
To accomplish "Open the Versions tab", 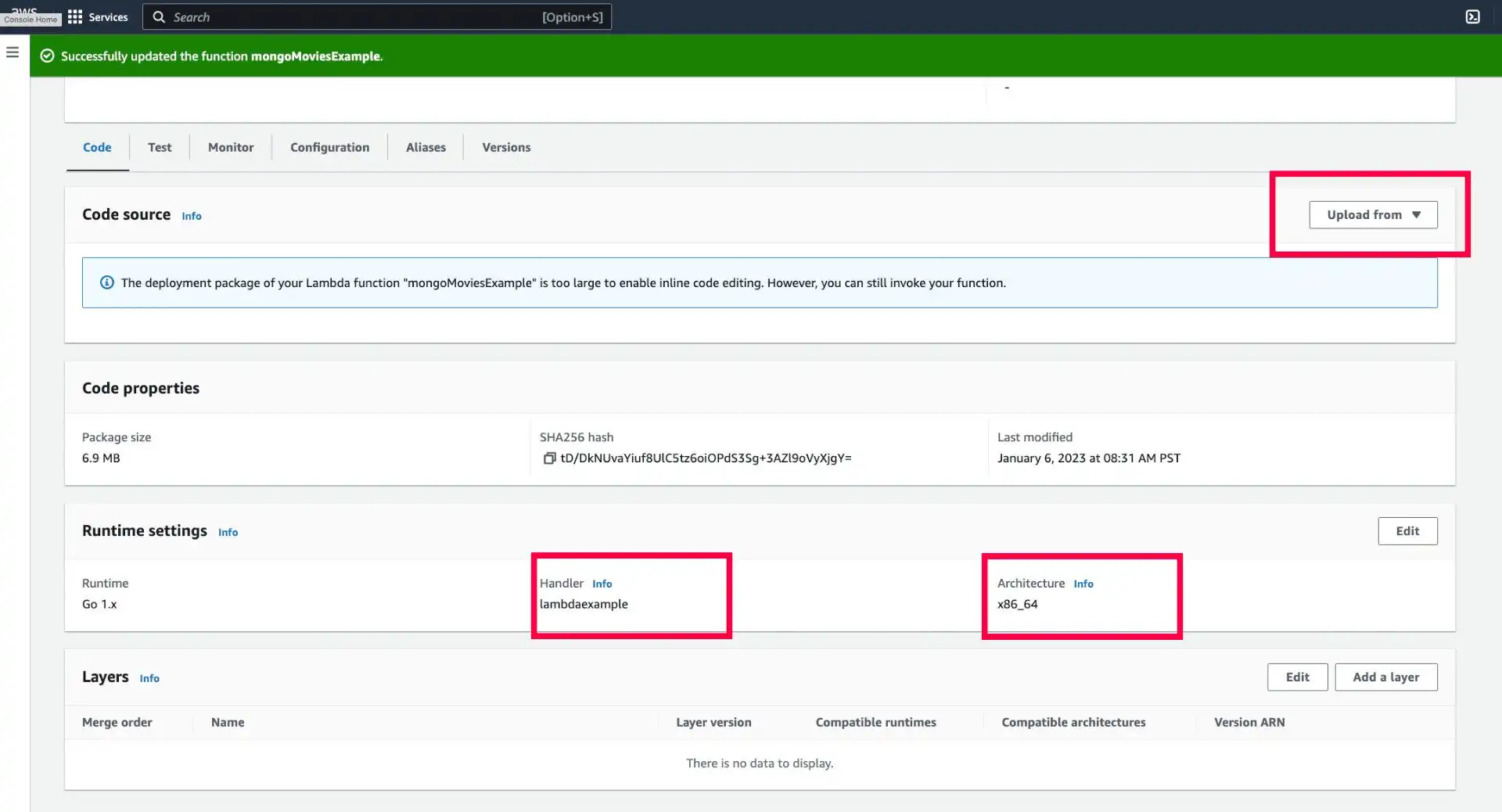I will click(x=505, y=147).
